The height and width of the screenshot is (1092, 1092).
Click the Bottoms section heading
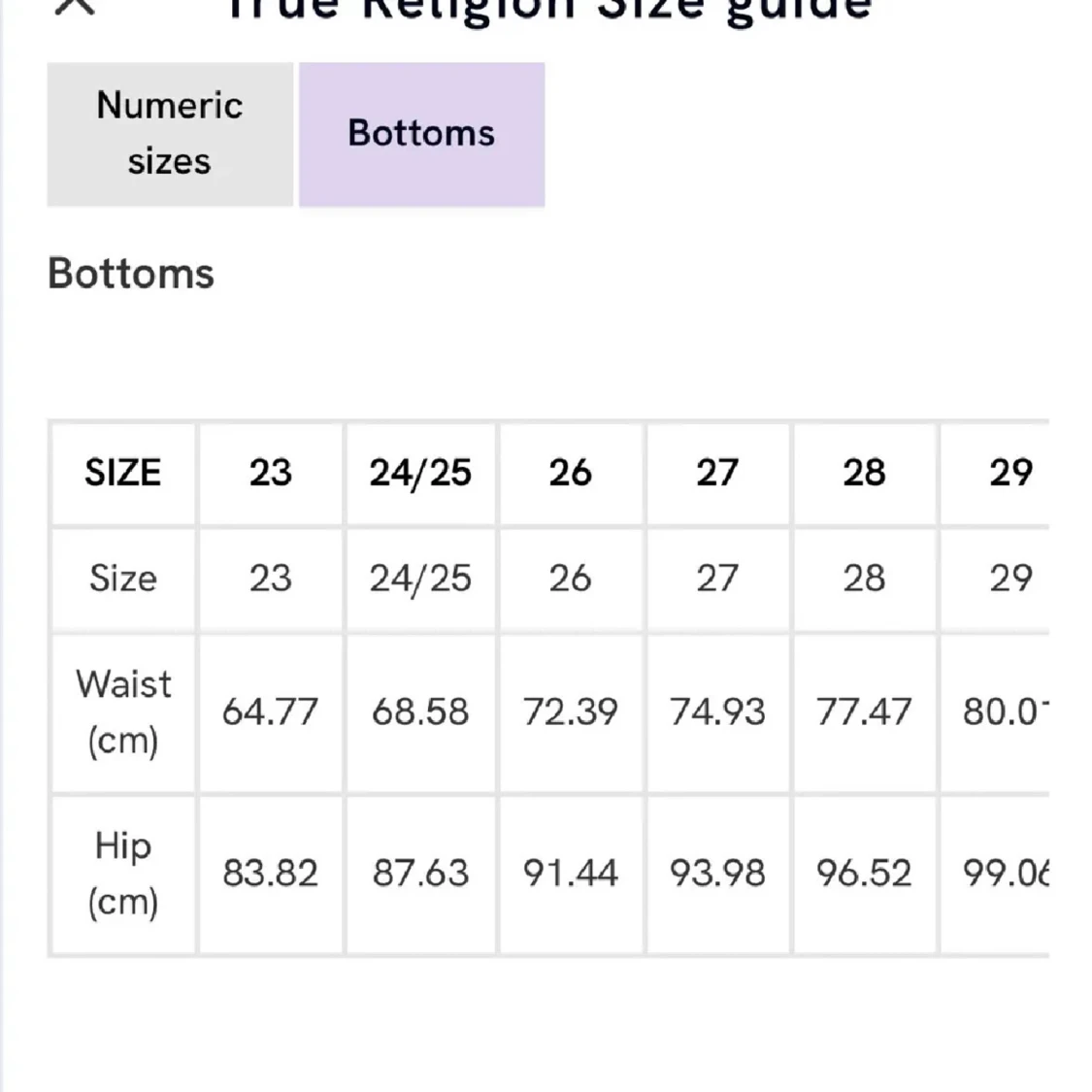(130, 274)
